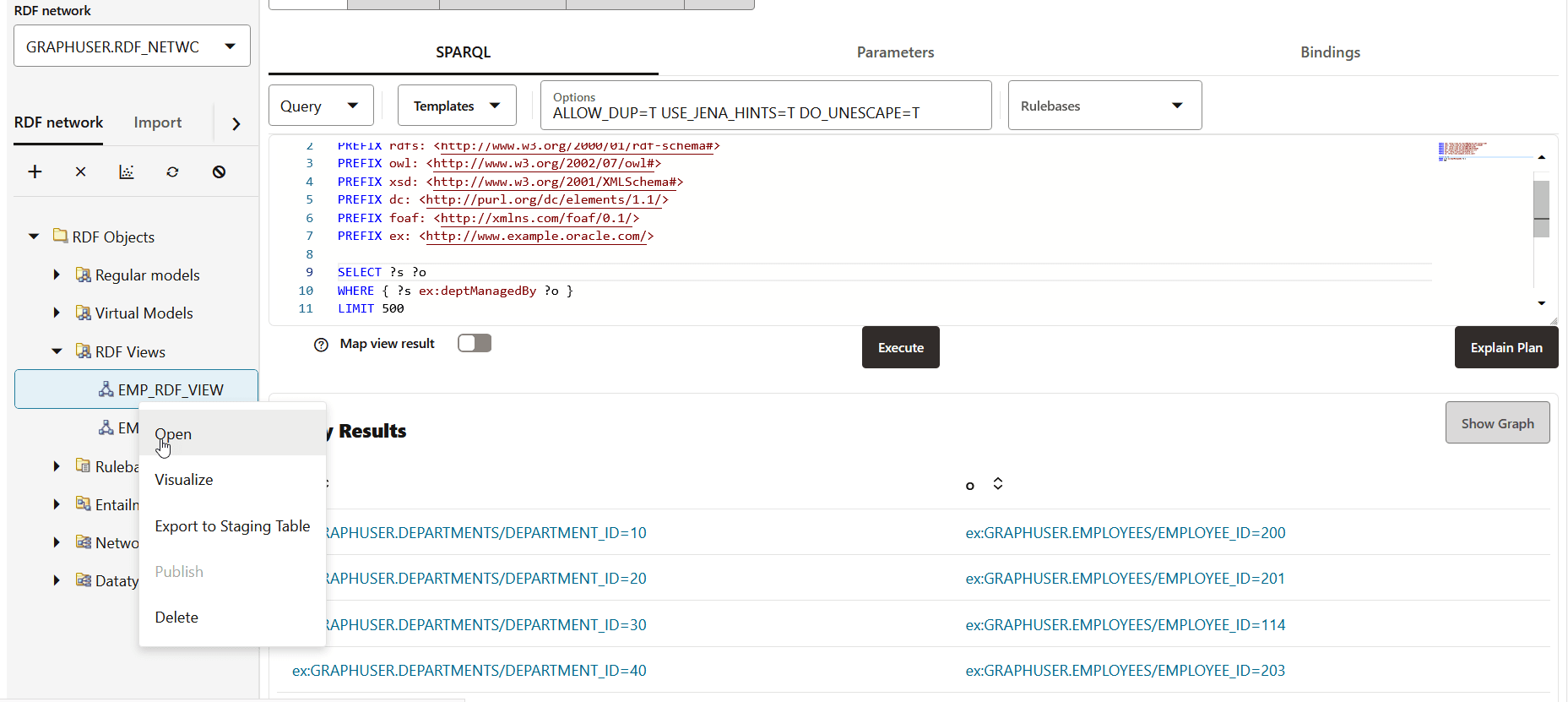Click the plus icon to add RDF object
The image size is (1568, 702).
point(35,171)
